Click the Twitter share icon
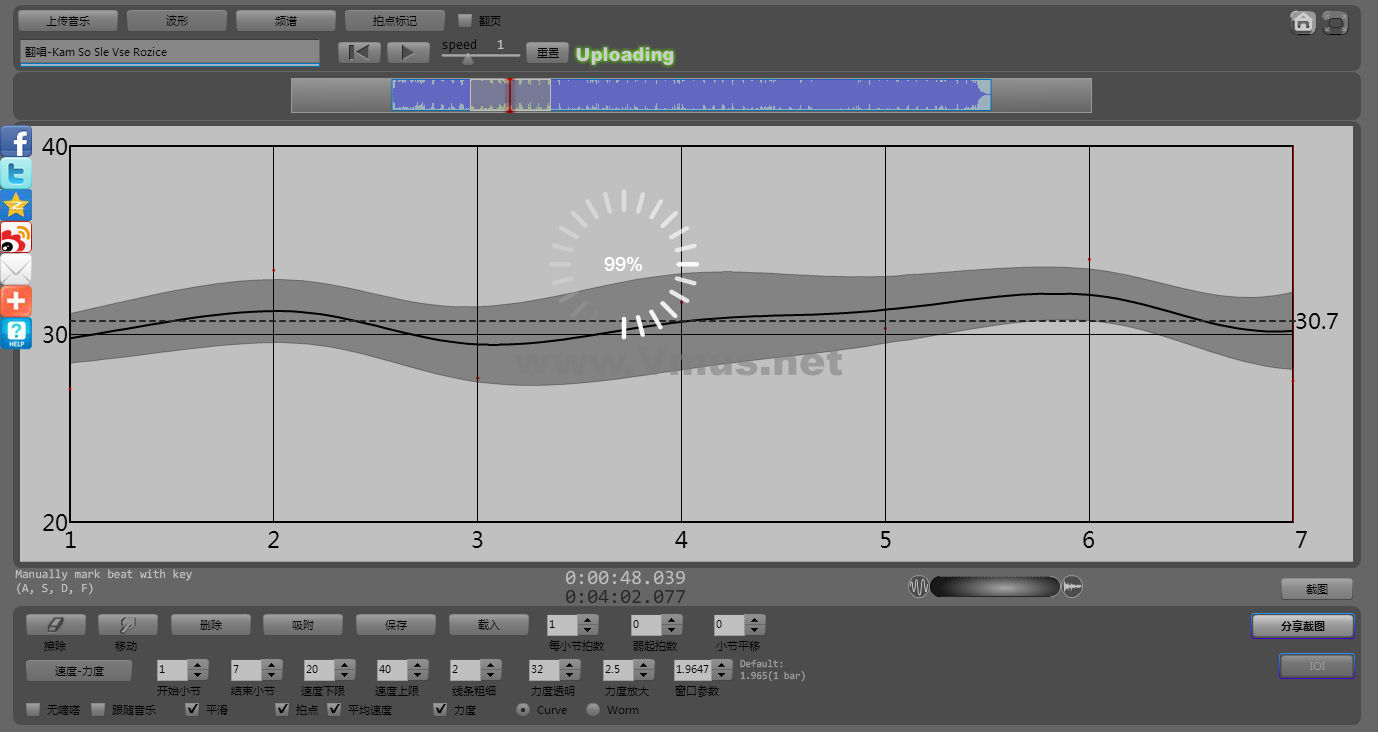The width and height of the screenshot is (1378, 732). (x=16, y=173)
